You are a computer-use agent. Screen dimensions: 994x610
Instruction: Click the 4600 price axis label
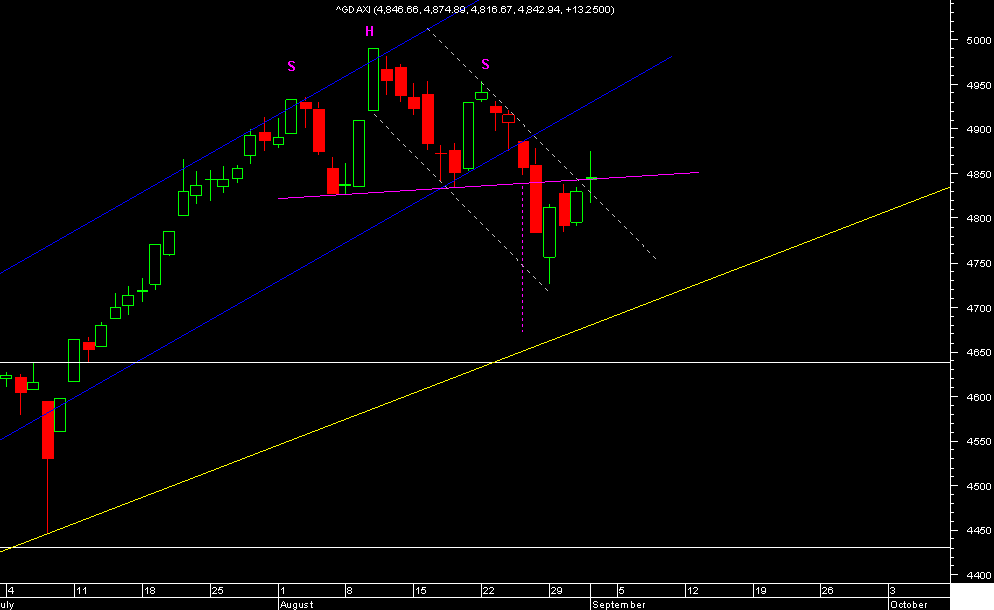[x=979, y=397]
